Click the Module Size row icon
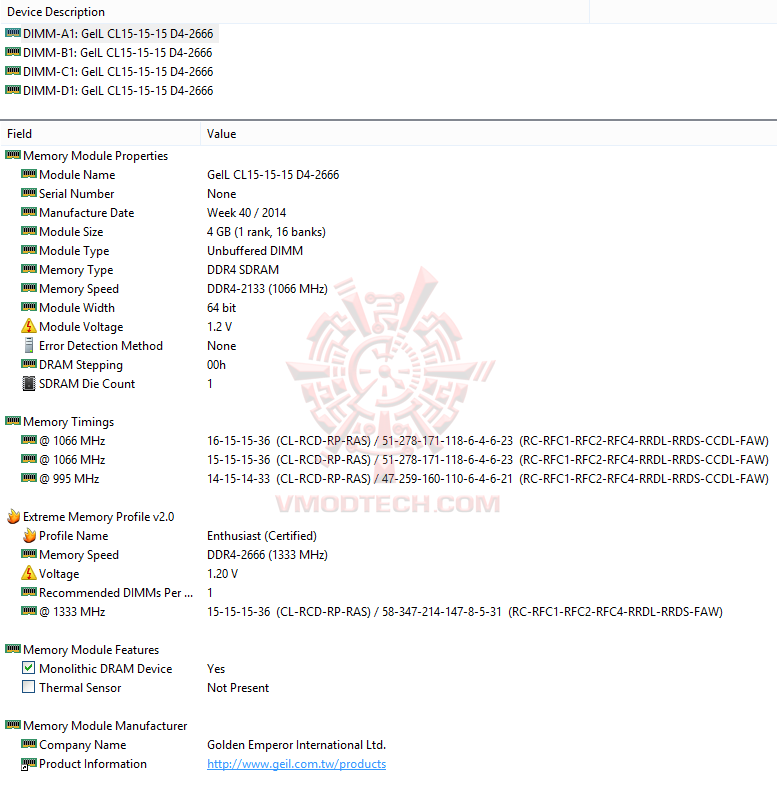Image resolution: width=777 pixels, height=812 pixels. point(29,231)
